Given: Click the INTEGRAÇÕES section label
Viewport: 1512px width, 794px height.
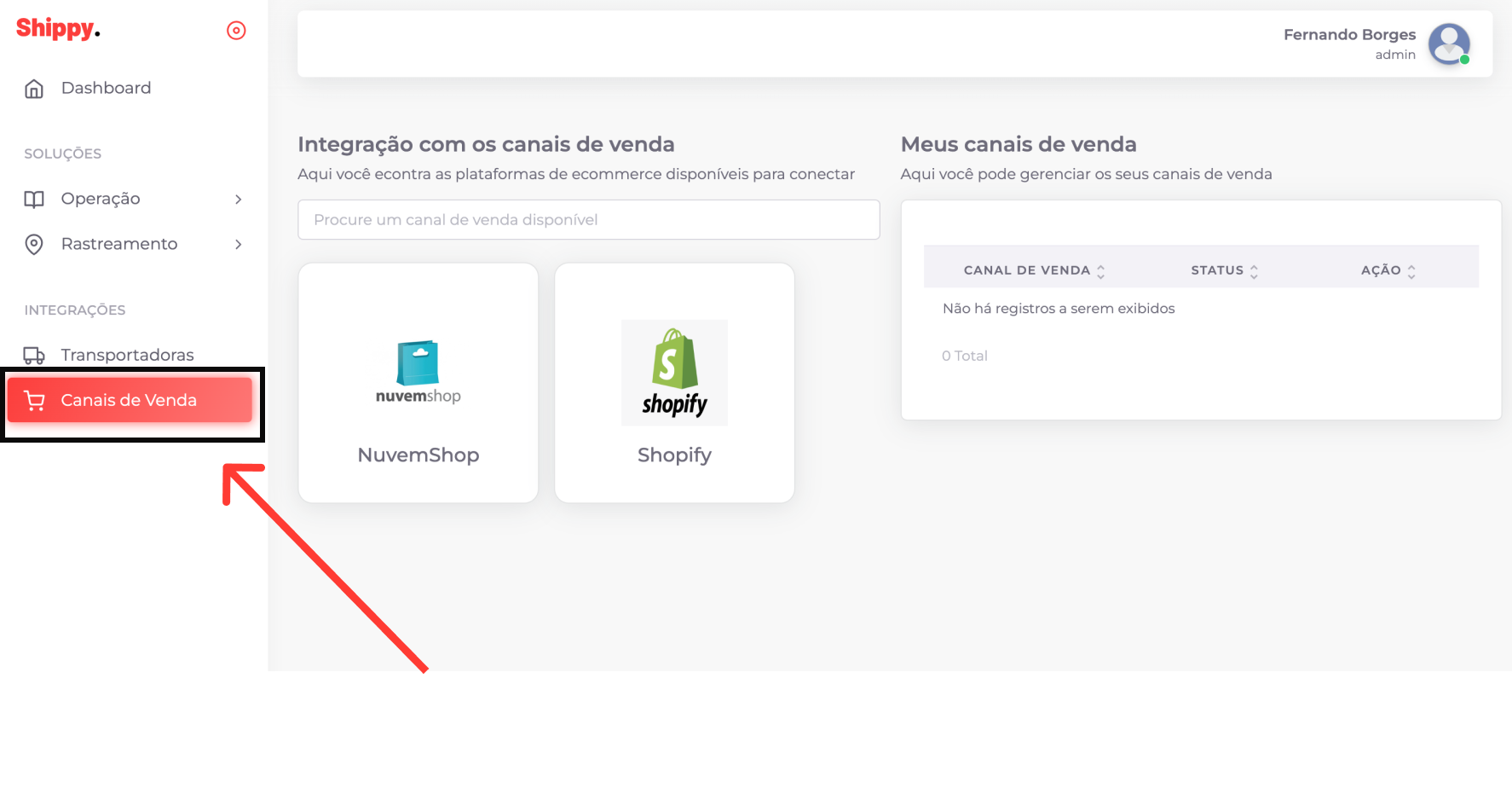Looking at the screenshot, I should pos(75,310).
